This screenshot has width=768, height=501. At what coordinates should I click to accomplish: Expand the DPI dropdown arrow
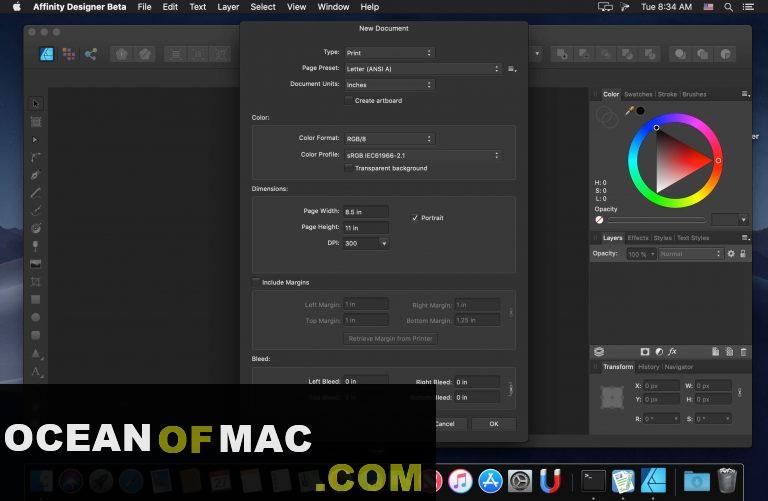pyautogui.click(x=384, y=243)
